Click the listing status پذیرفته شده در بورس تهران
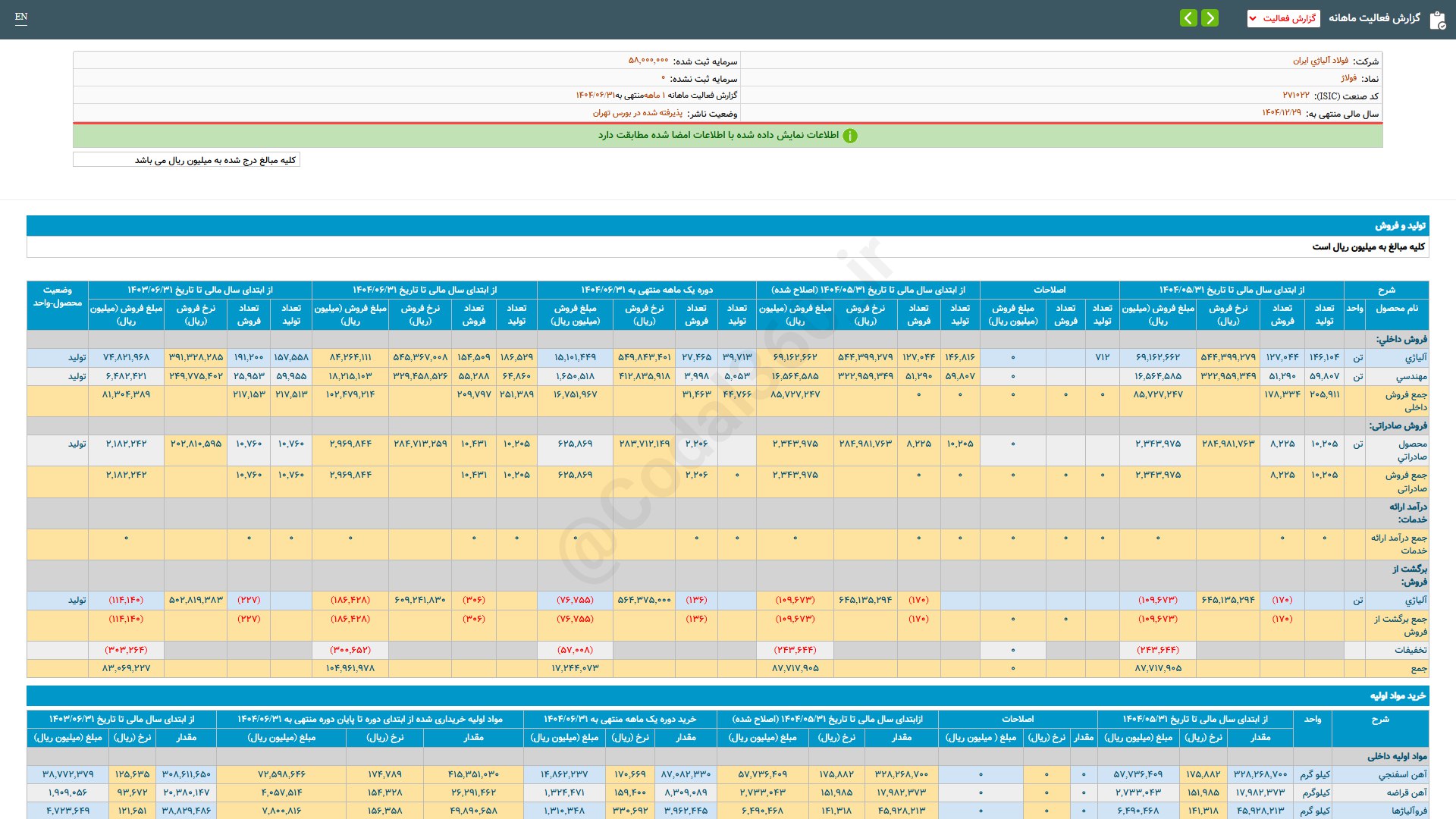Screen dimensions: 1456x819 click(x=637, y=113)
